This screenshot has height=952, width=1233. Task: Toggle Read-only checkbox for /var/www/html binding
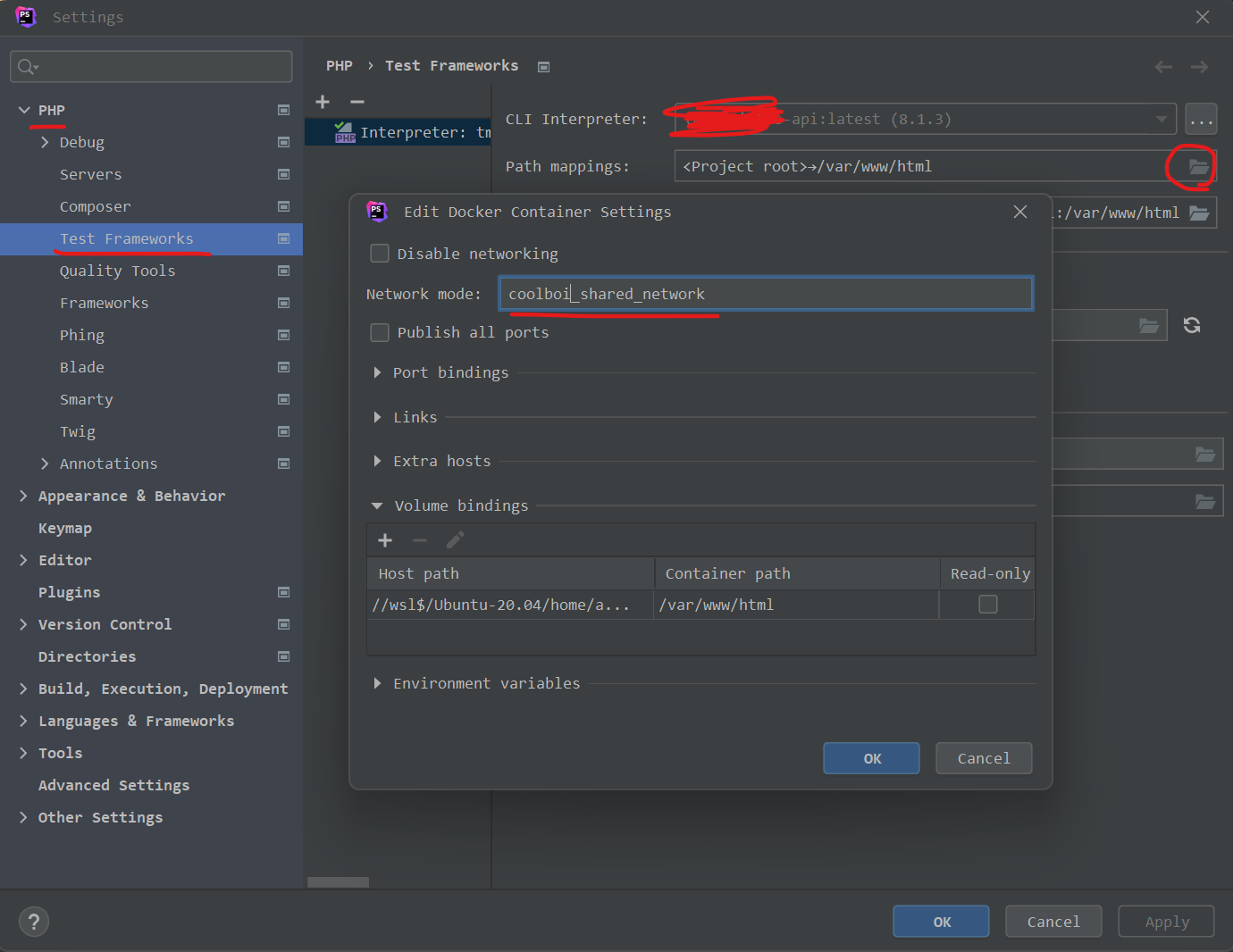(x=988, y=605)
